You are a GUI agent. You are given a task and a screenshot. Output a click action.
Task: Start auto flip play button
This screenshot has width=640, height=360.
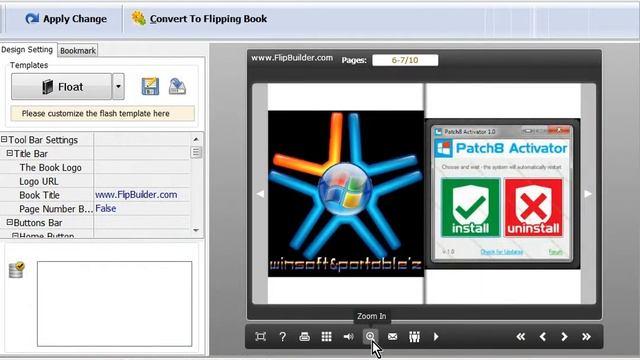(436, 337)
